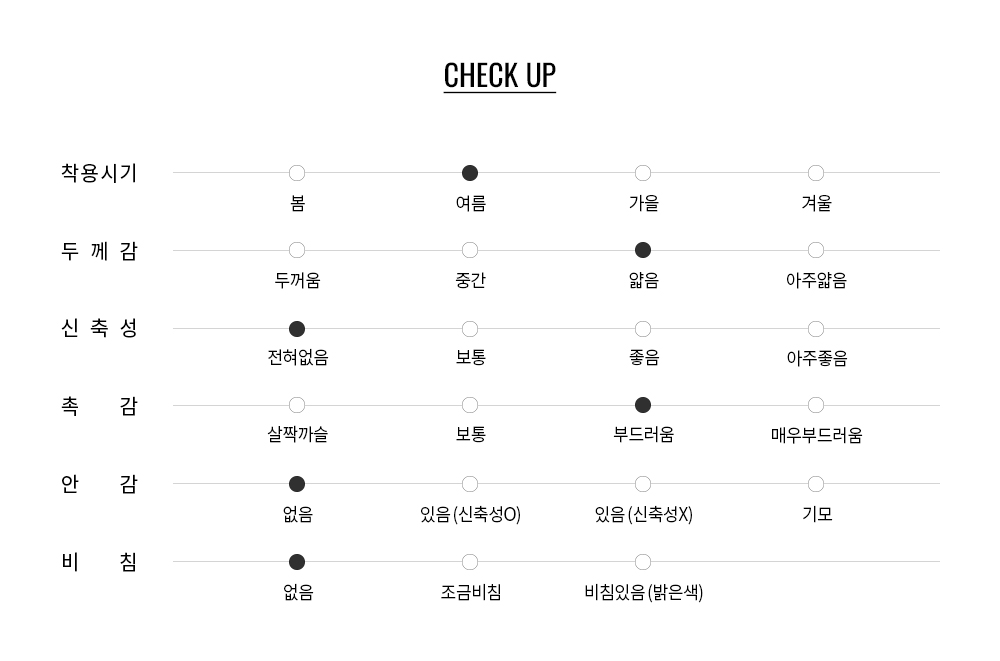
Task: Select the 봄 (spring) radio circle
Action: coord(297,173)
